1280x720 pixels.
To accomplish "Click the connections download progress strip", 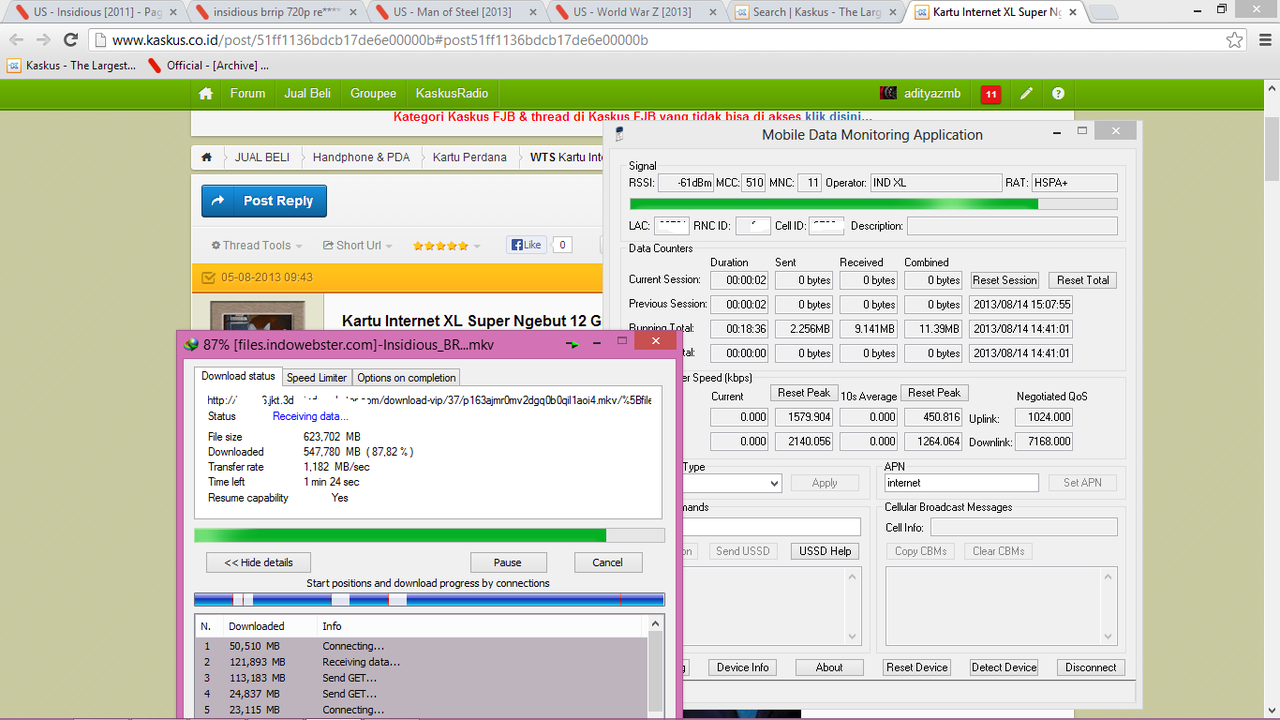I will (429, 600).
